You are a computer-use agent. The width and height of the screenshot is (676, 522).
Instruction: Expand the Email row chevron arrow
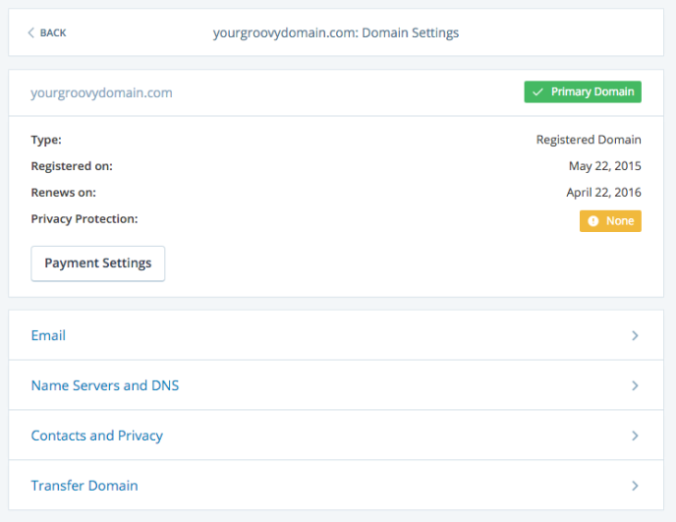coord(635,336)
